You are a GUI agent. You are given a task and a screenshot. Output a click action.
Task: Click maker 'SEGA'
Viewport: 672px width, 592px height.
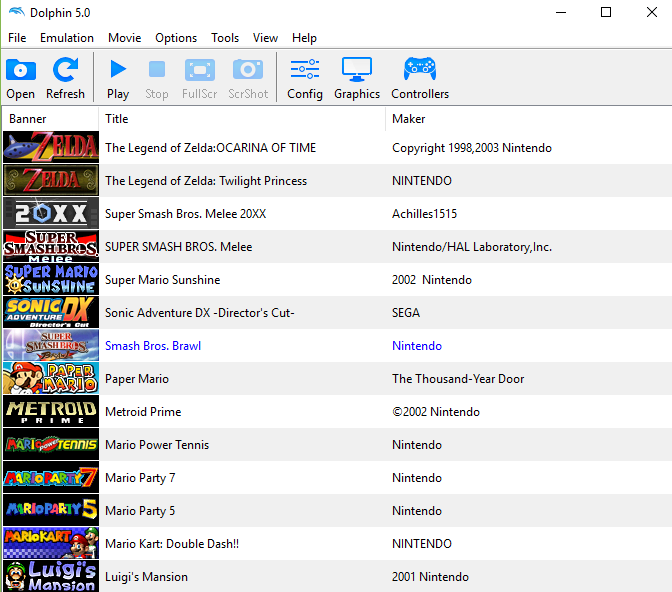click(406, 313)
